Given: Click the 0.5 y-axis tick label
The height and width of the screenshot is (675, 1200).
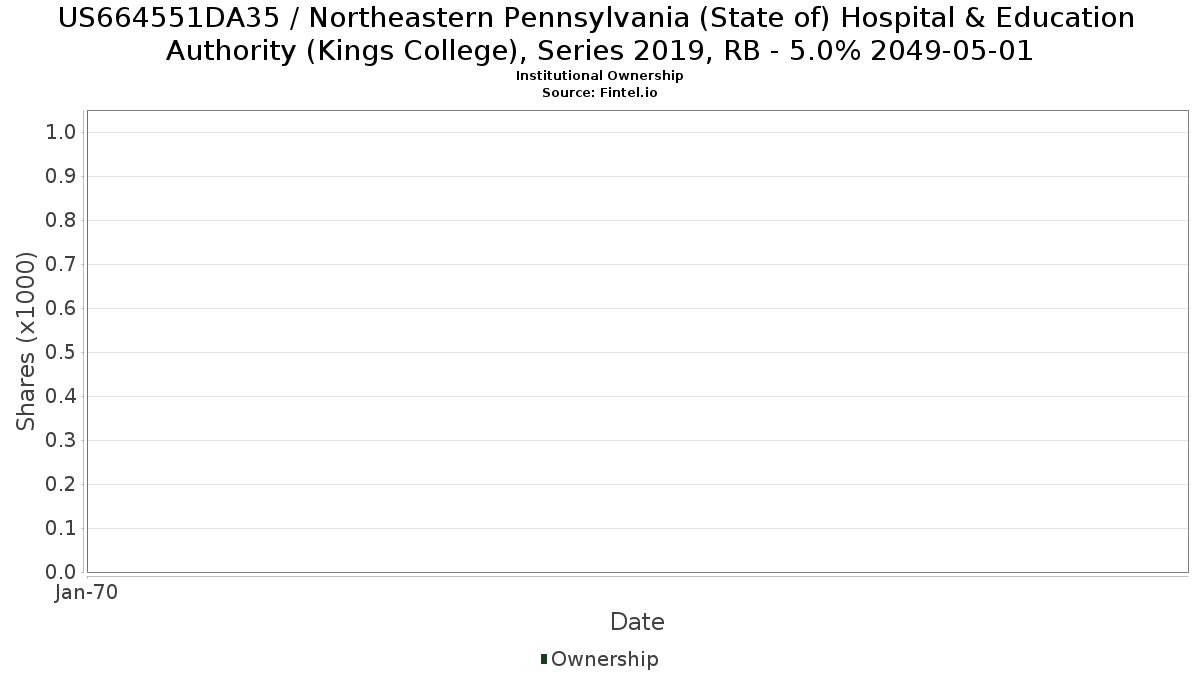Looking at the screenshot, I should click(x=61, y=352).
